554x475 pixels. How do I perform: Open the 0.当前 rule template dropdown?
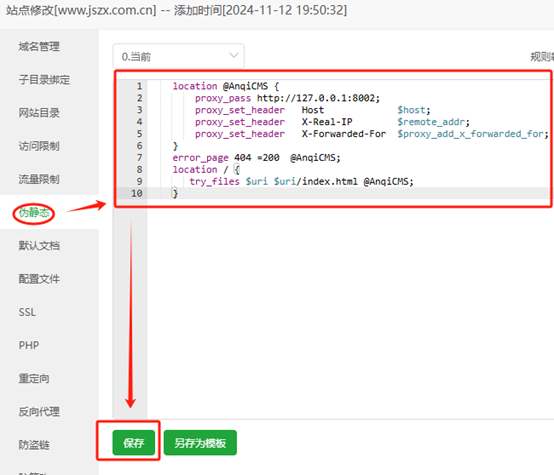[178, 56]
